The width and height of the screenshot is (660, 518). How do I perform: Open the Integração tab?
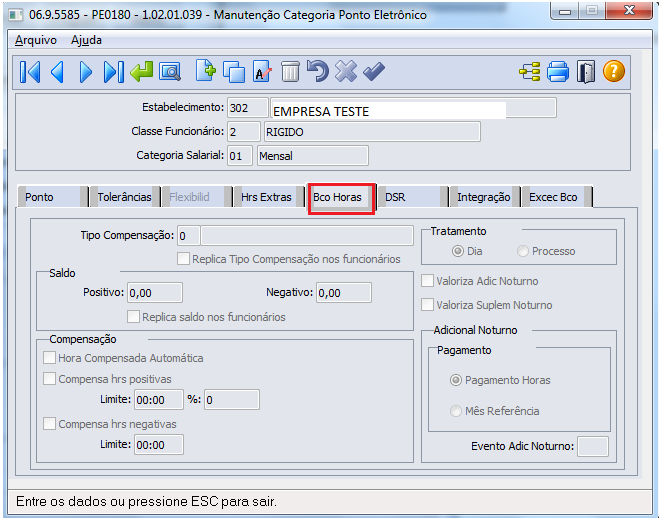(484, 197)
